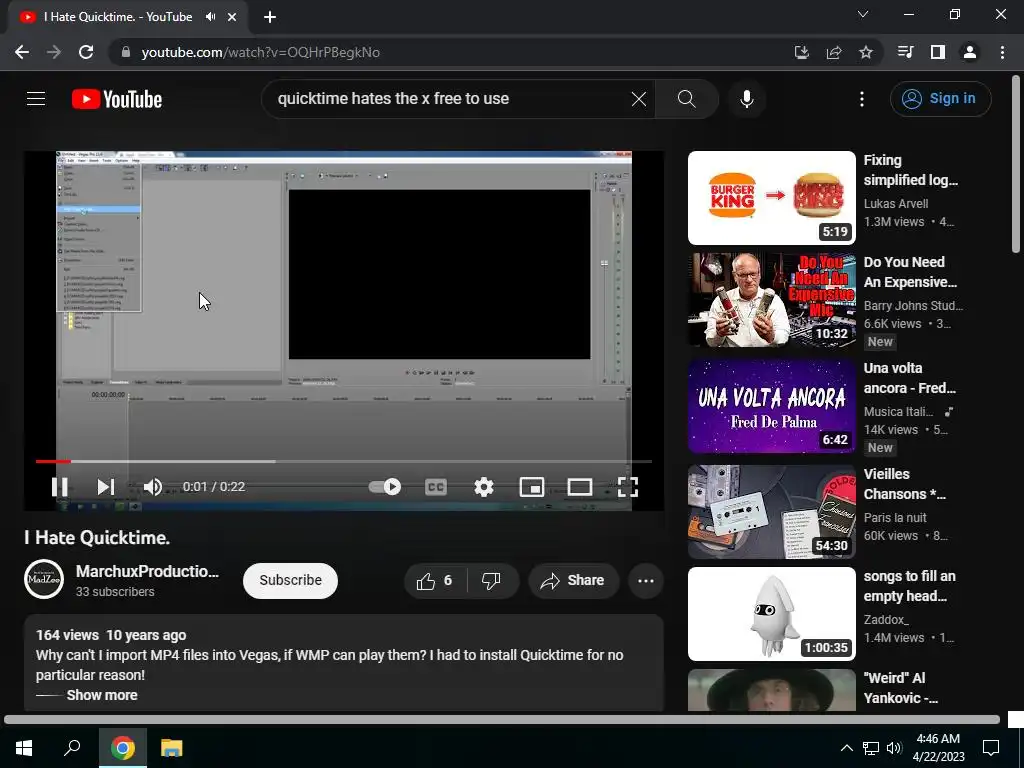Screen dimensions: 1024x768
Task: Open Chrome three-dot menu
Action: click(x=1002, y=52)
